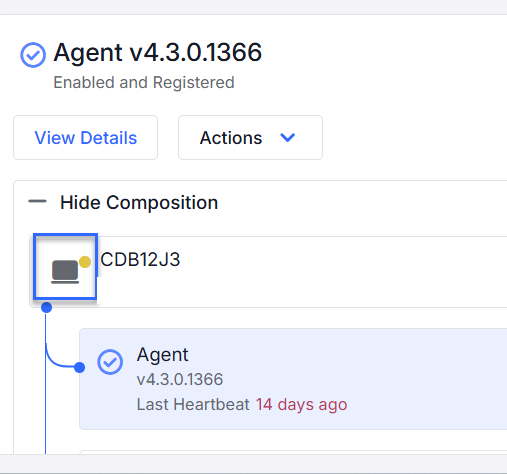Click the blue chevron on the Actions button

coord(288,137)
